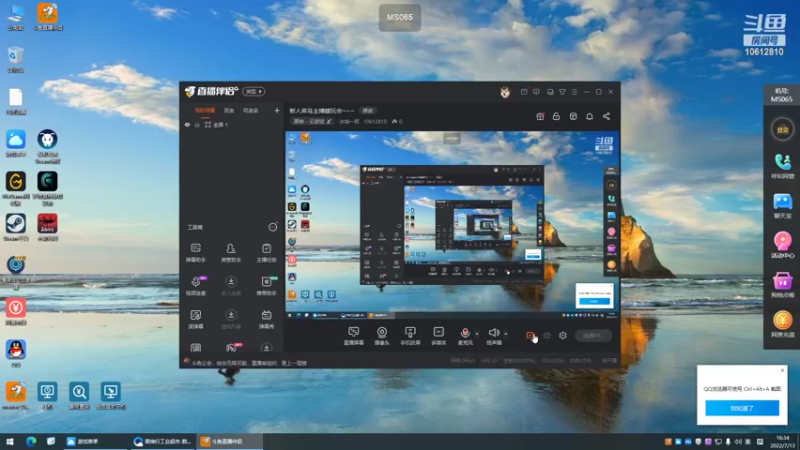Expand the microphone options arrow
The height and width of the screenshot is (450, 800).
477,334
